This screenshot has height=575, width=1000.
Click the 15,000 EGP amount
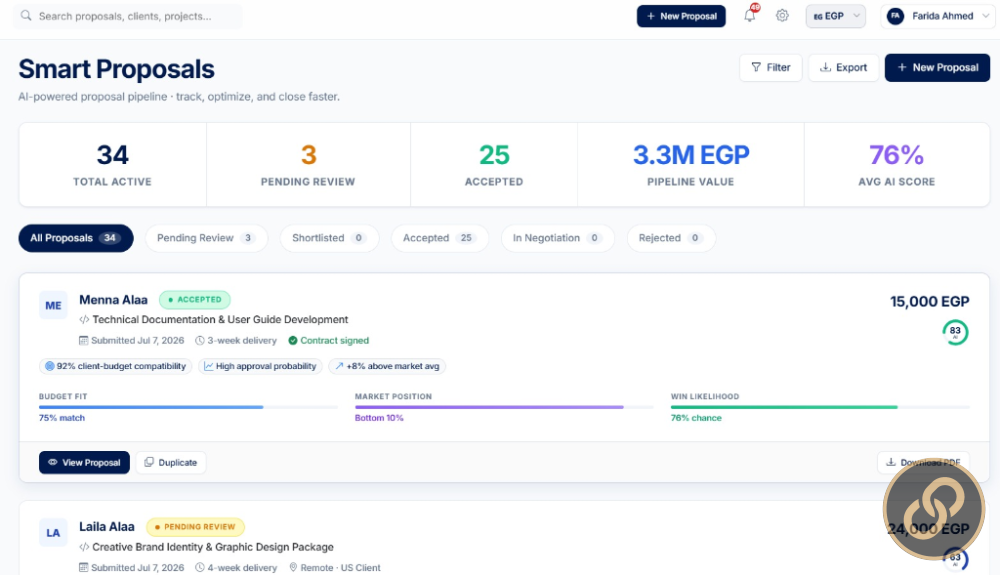[x=929, y=302]
